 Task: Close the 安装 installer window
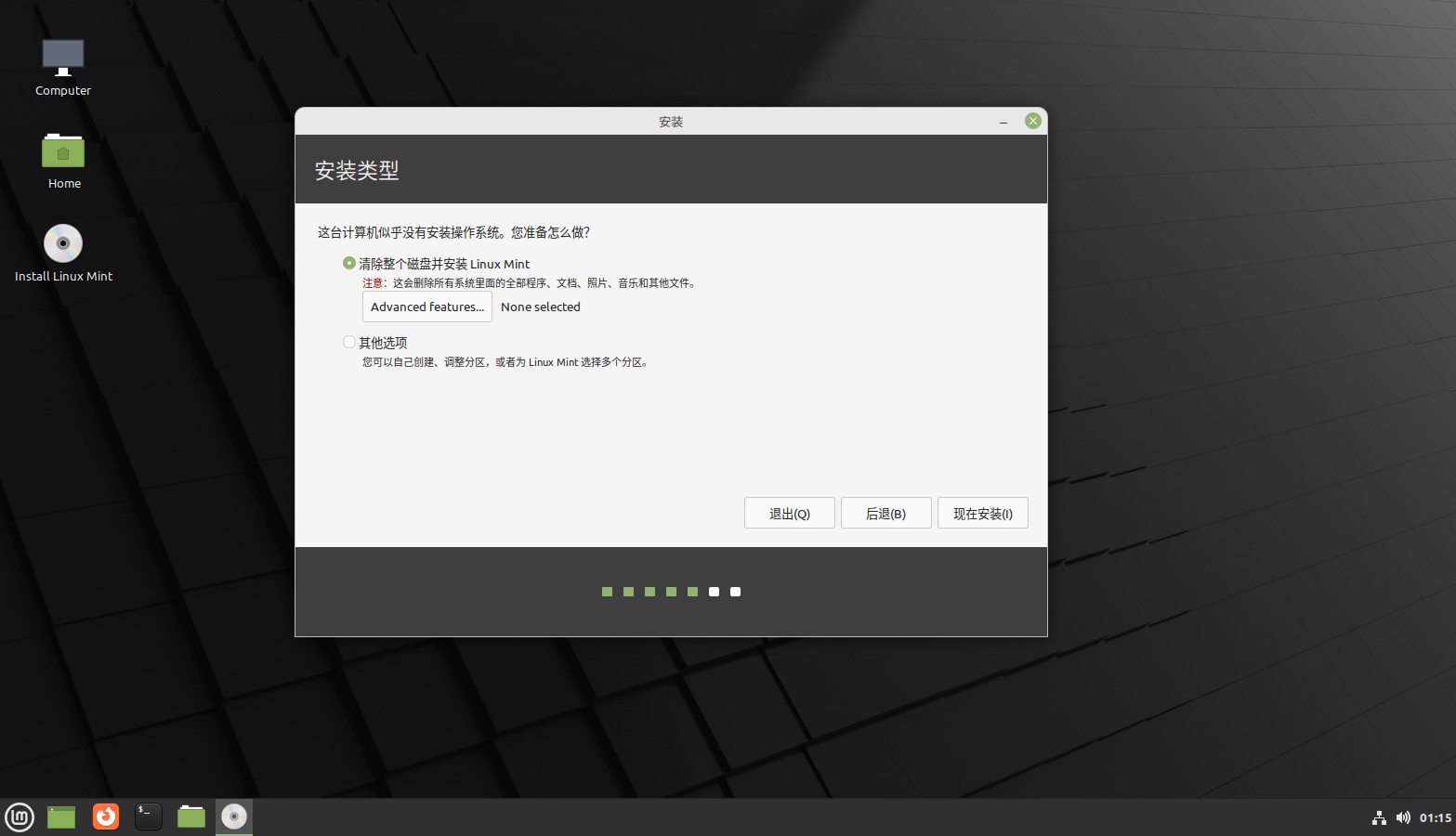[1033, 121]
